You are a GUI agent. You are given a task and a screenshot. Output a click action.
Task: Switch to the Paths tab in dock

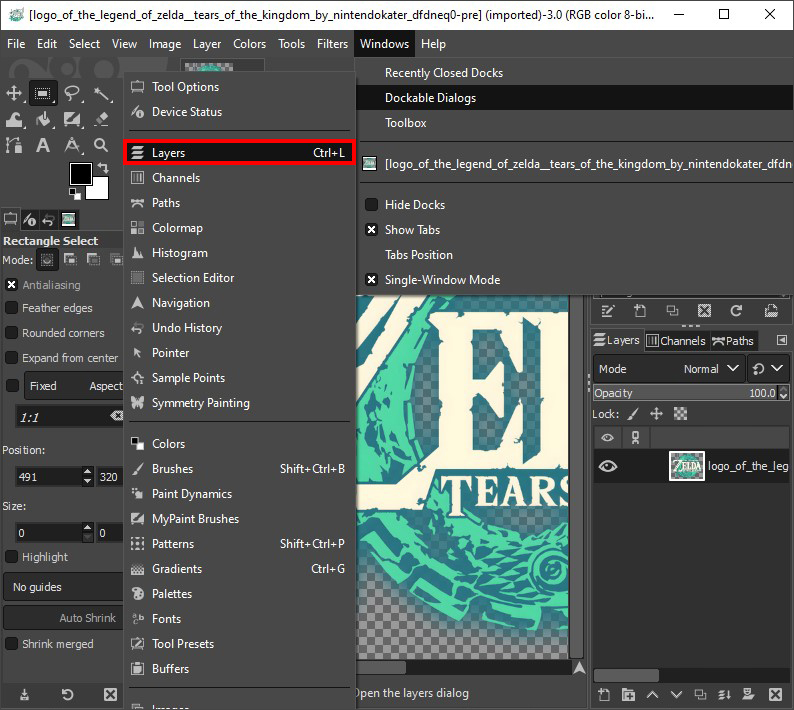tap(734, 341)
